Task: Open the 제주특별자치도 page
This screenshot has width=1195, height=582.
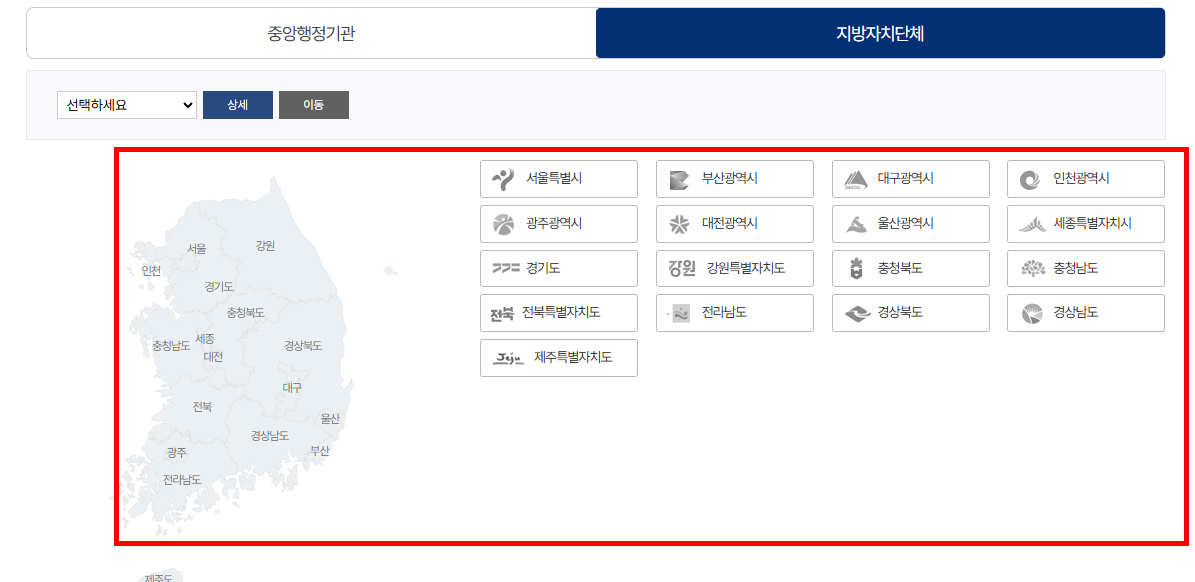Action: [x=558, y=357]
